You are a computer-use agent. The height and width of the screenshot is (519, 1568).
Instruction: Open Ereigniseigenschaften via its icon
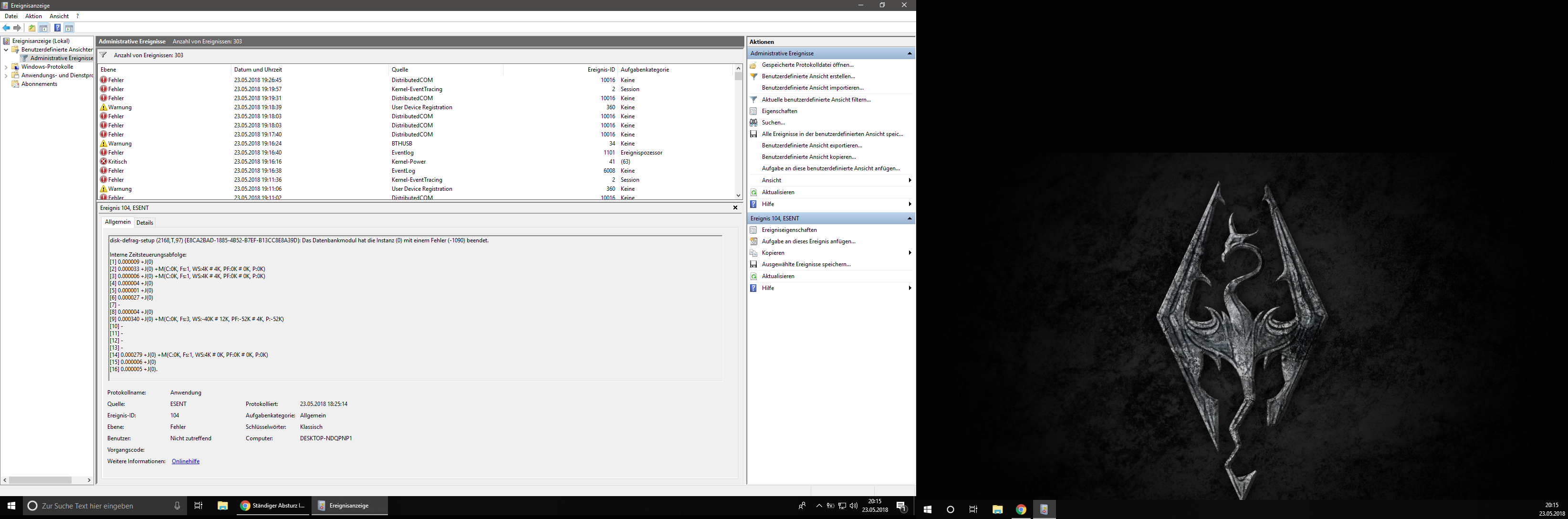click(754, 229)
